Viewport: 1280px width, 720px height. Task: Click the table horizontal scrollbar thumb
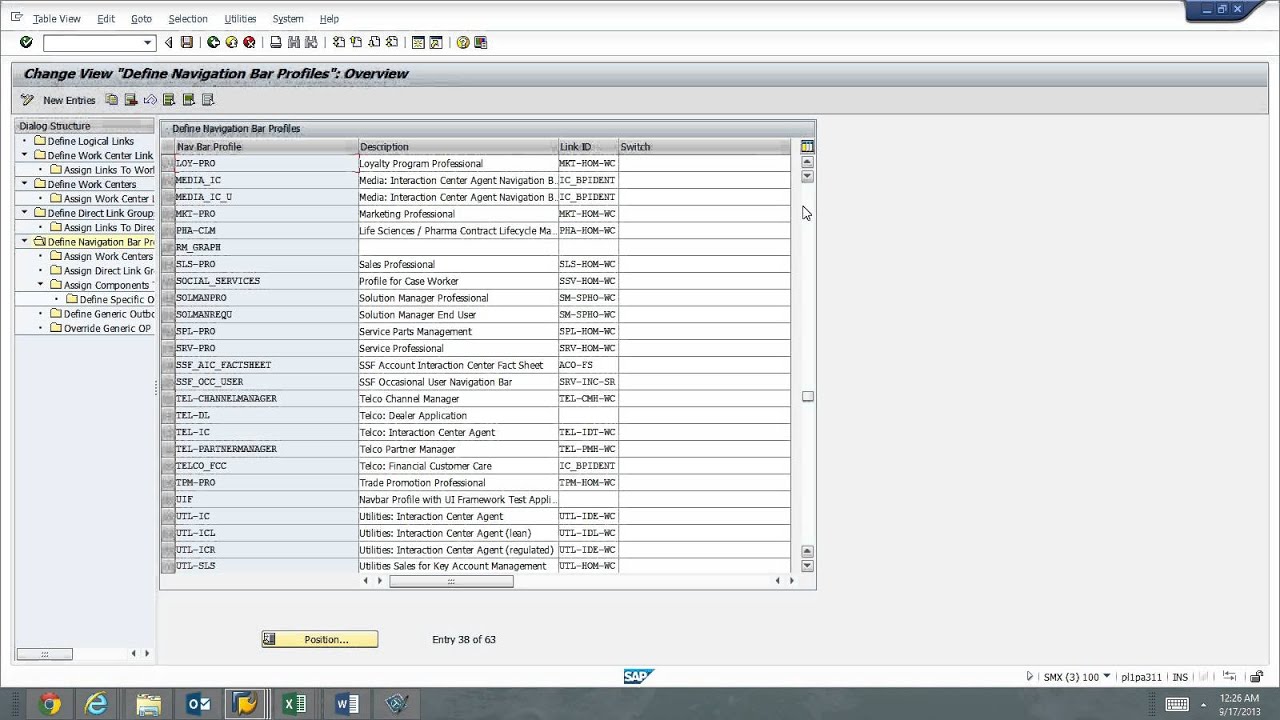point(451,581)
